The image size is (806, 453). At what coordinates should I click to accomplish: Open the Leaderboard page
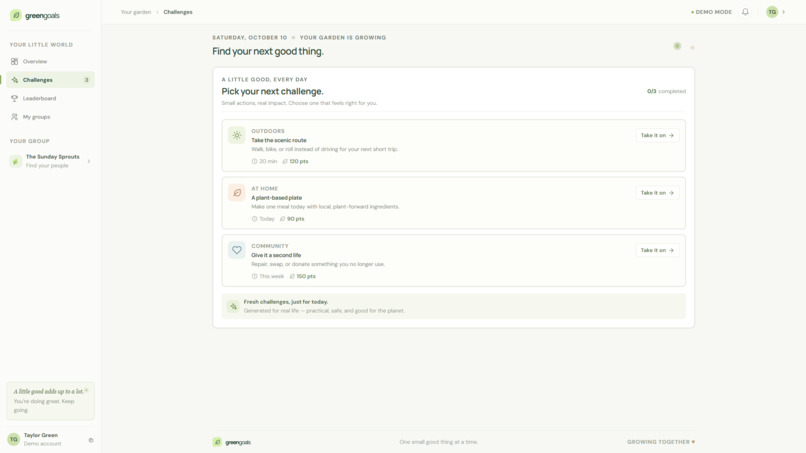(50, 98)
